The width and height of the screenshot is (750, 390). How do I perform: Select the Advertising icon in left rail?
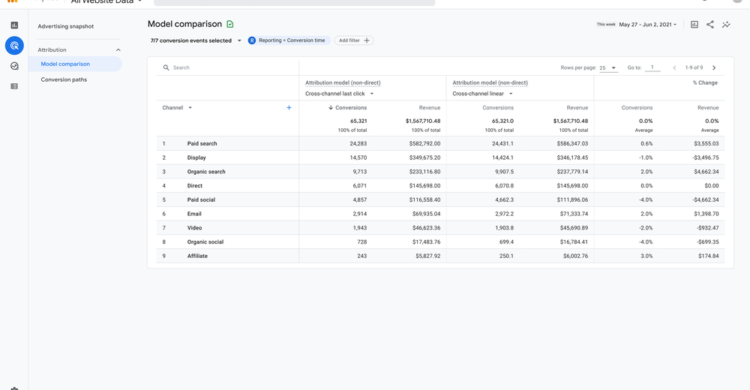tap(14, 45)
